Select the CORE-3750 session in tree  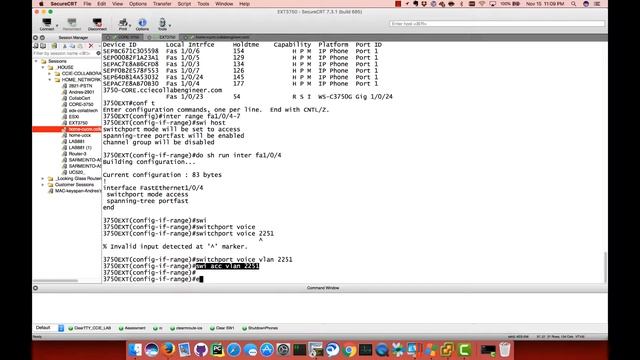80,104
